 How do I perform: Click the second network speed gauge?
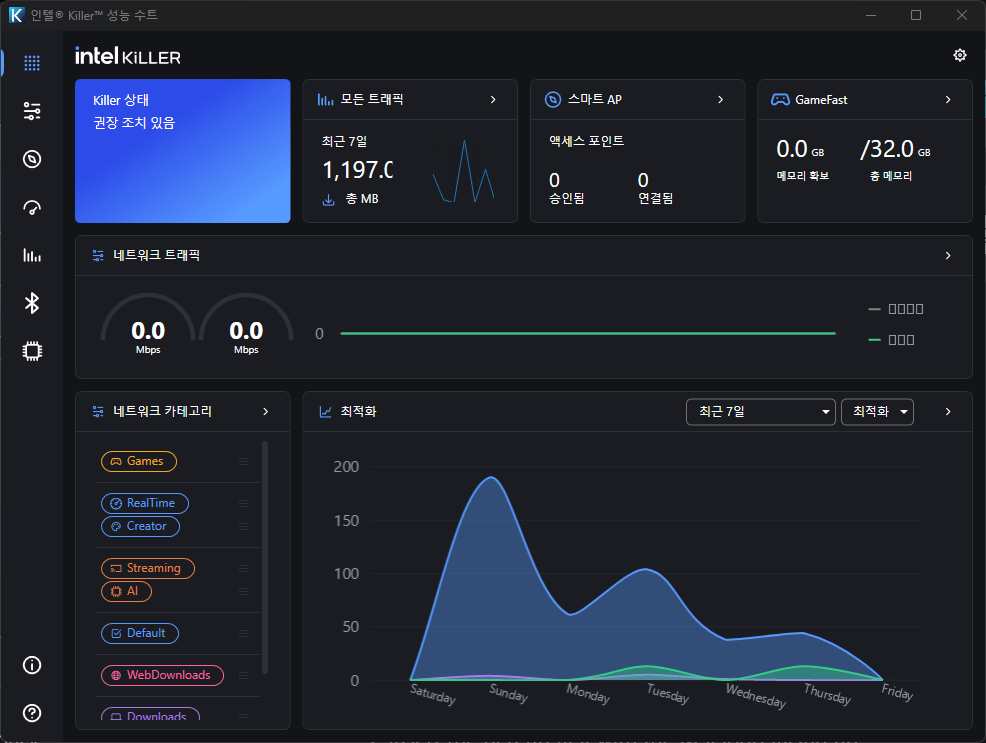point(246,324)
